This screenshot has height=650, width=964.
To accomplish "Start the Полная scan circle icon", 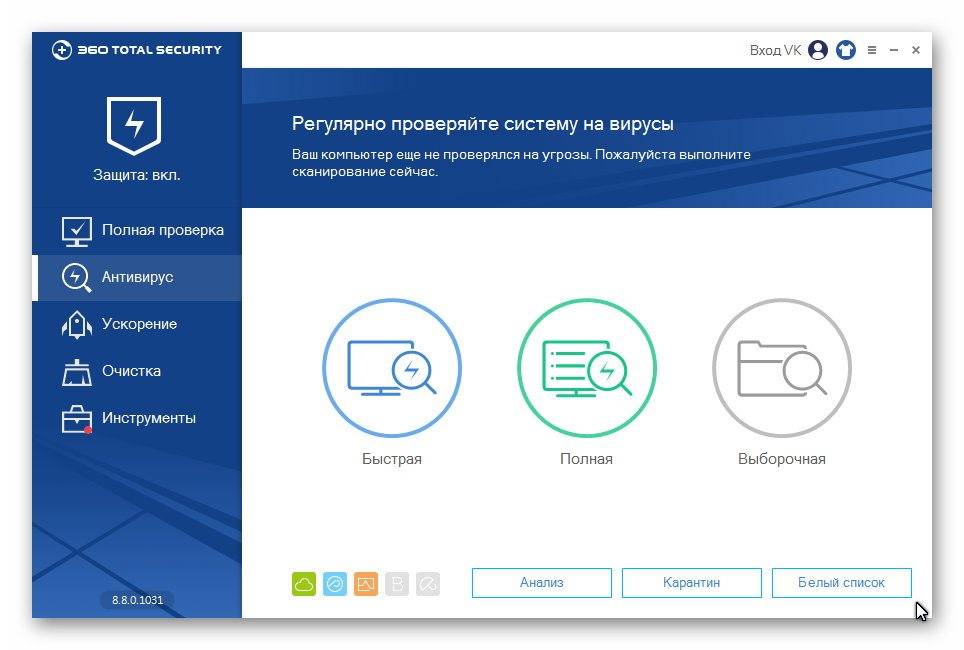I will click(x=587, y=368).
